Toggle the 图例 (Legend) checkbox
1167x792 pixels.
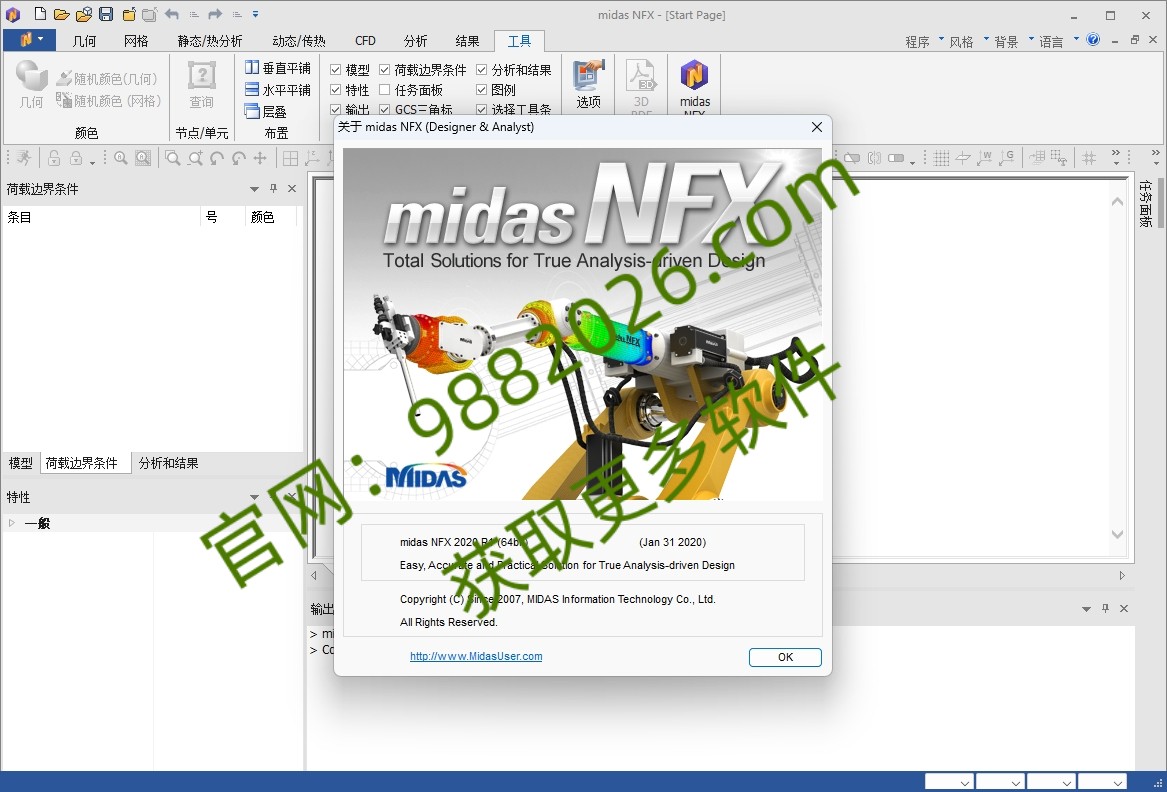point(482,90)
